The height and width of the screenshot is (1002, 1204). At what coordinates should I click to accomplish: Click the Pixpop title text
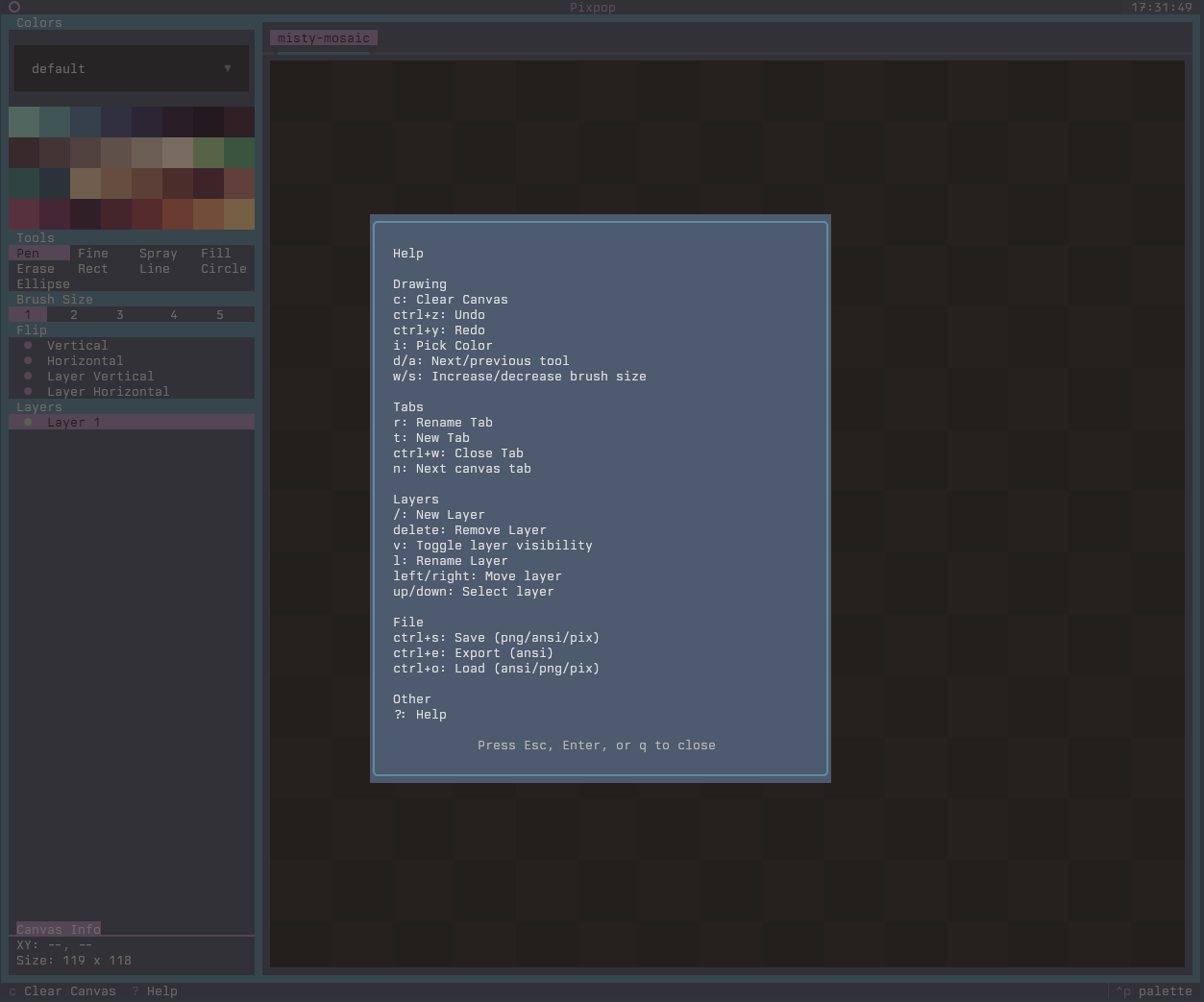593,8
